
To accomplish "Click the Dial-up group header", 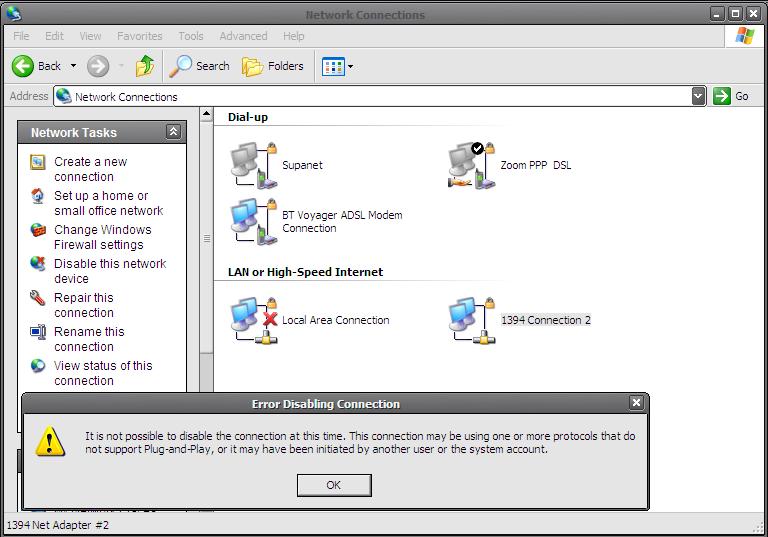I will [x=248, y=117].
